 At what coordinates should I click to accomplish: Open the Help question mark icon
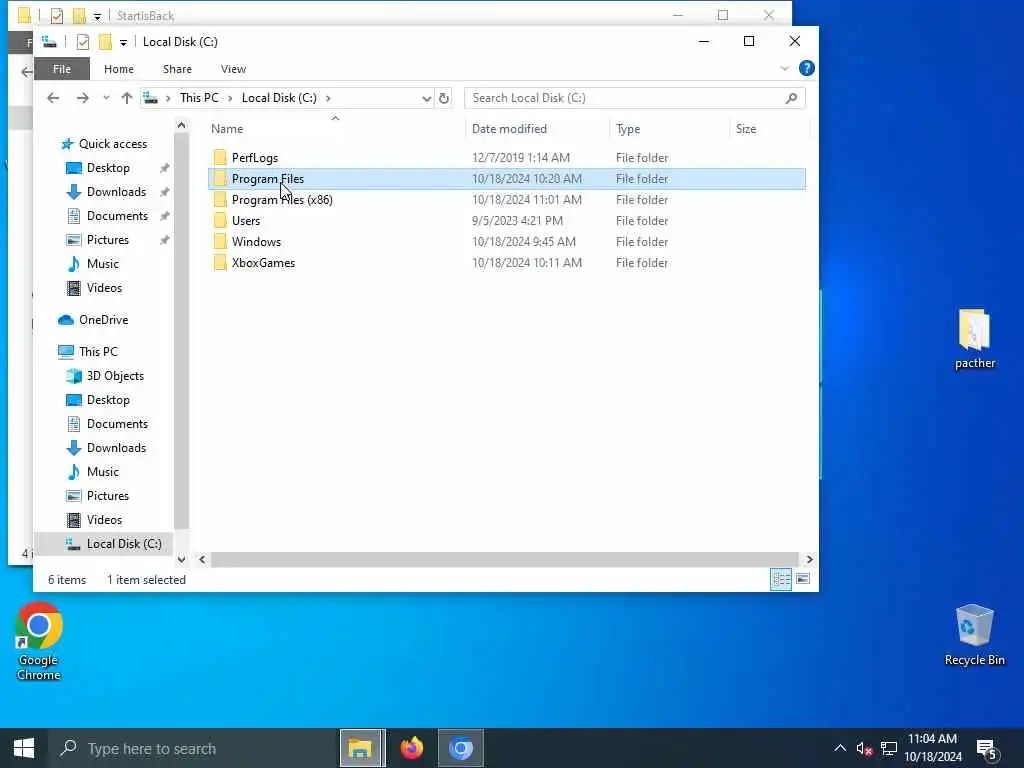pos(807,68)
